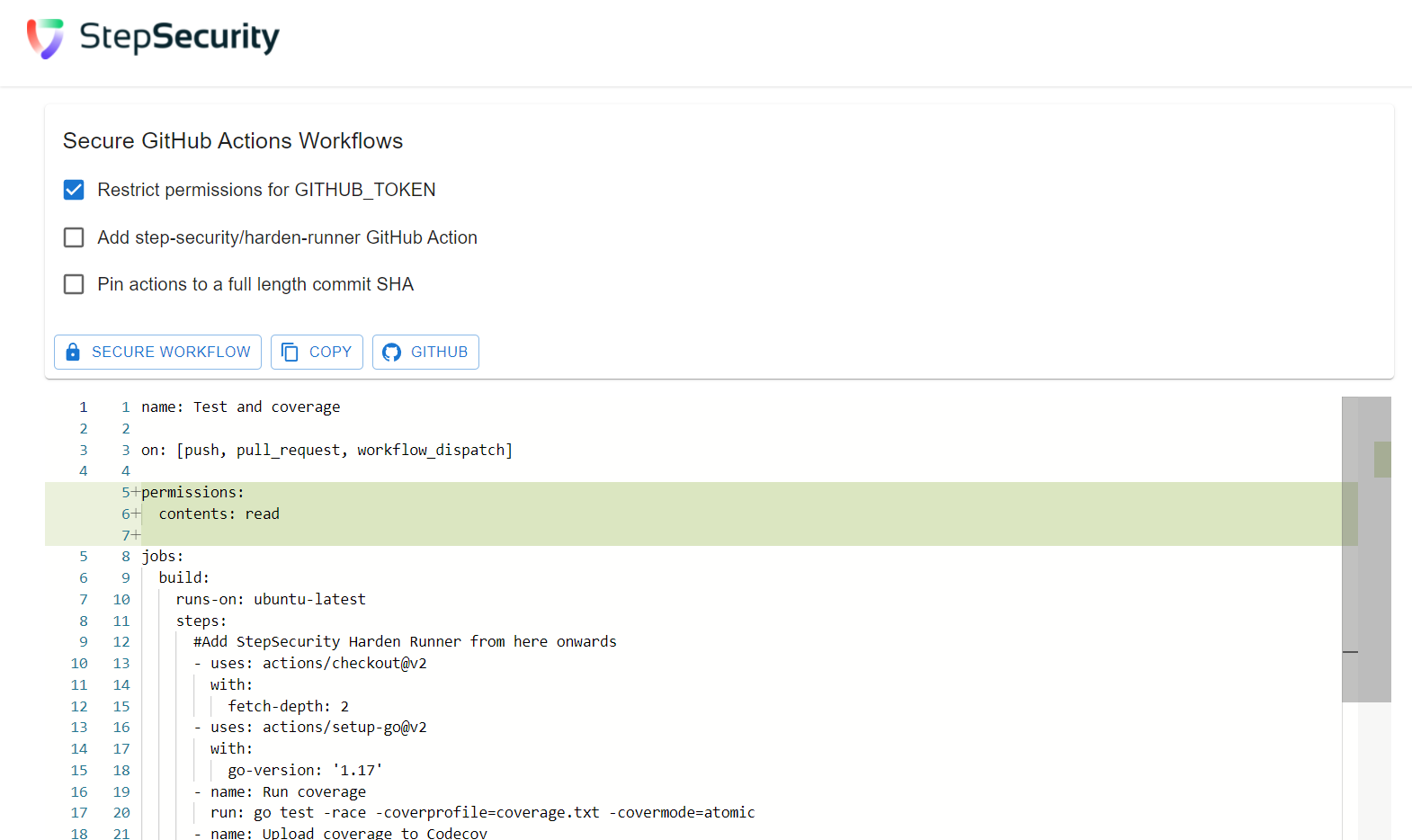Click the lock icon on Secure Workflow
Image resolution: width=1412 pixels, height=840 pixels.
coord(73,352)
